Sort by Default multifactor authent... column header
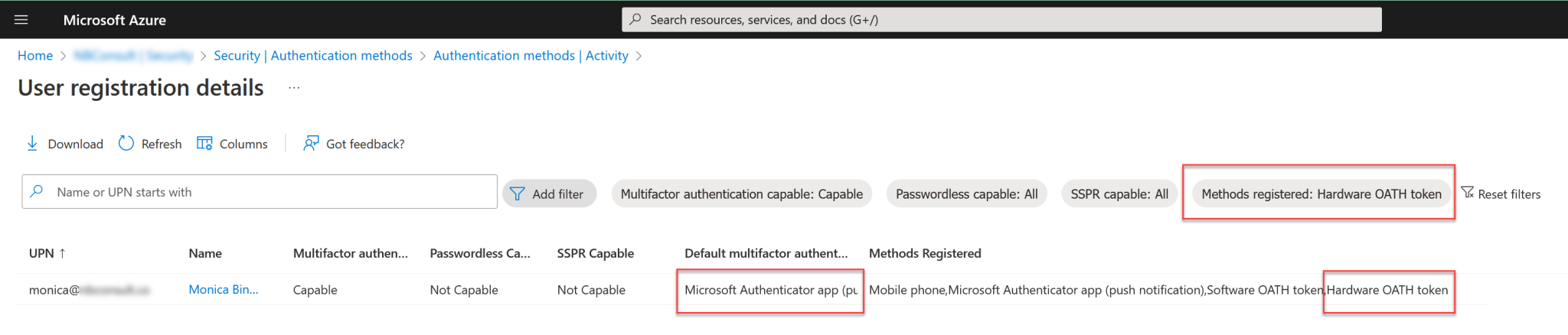1568x335 pixels. point(766,253)
